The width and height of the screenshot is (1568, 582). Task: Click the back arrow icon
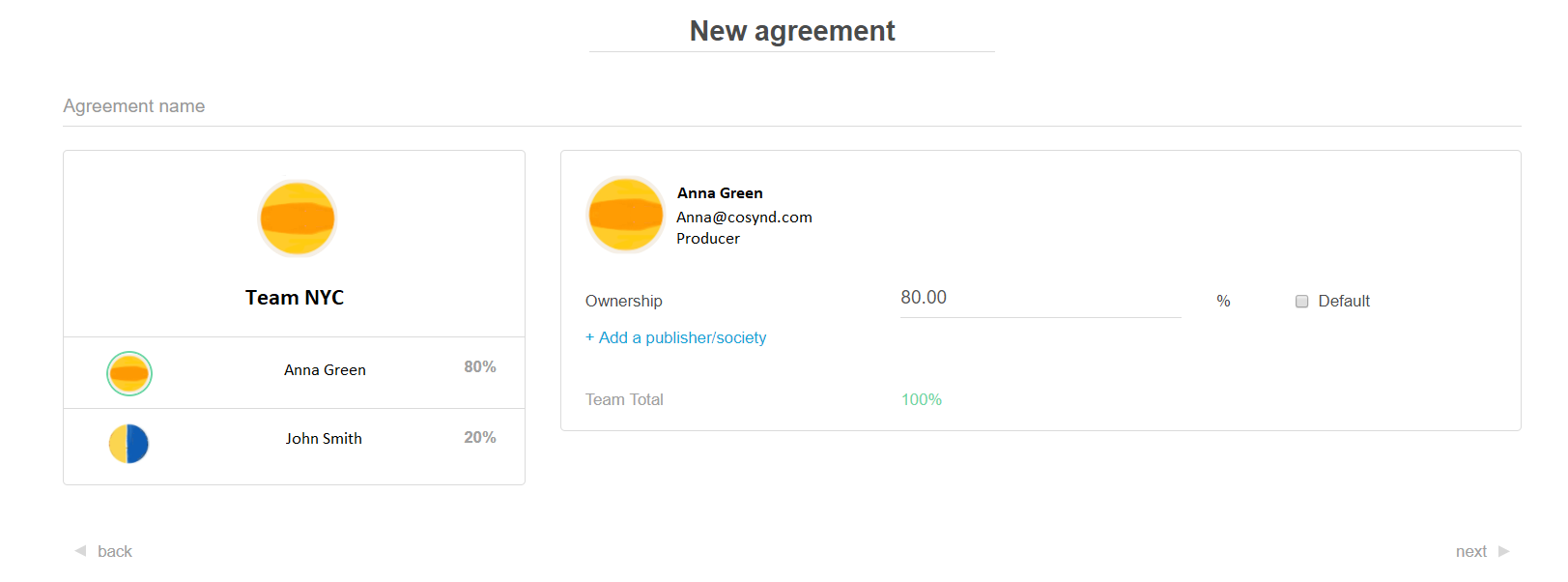[80, 551]
